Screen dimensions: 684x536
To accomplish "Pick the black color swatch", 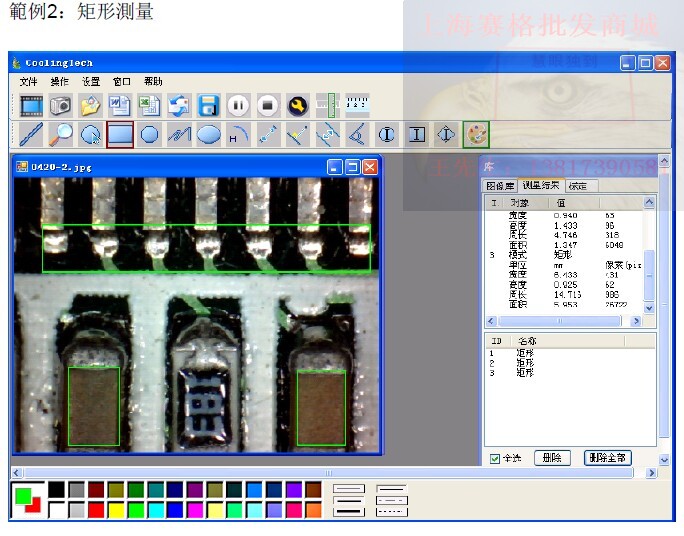I will (56, 490).
